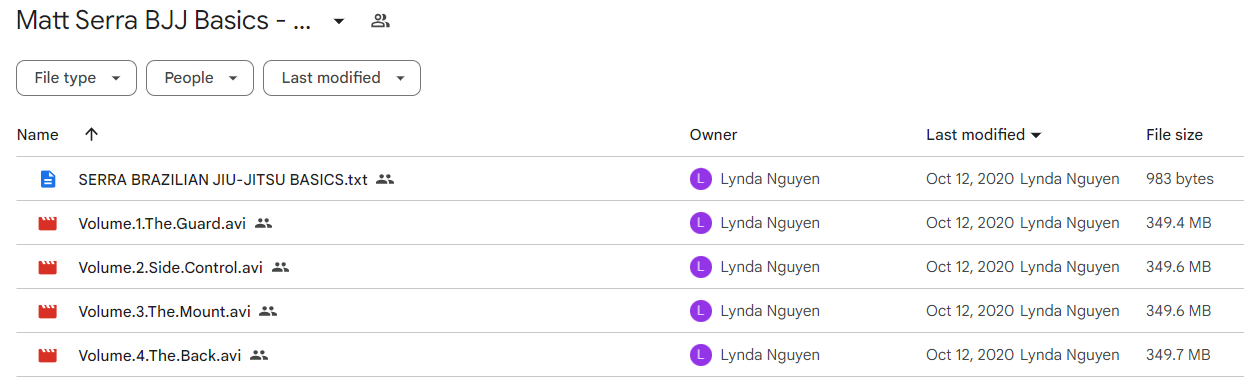Open the Last modified filter chip

click(342, 78)
